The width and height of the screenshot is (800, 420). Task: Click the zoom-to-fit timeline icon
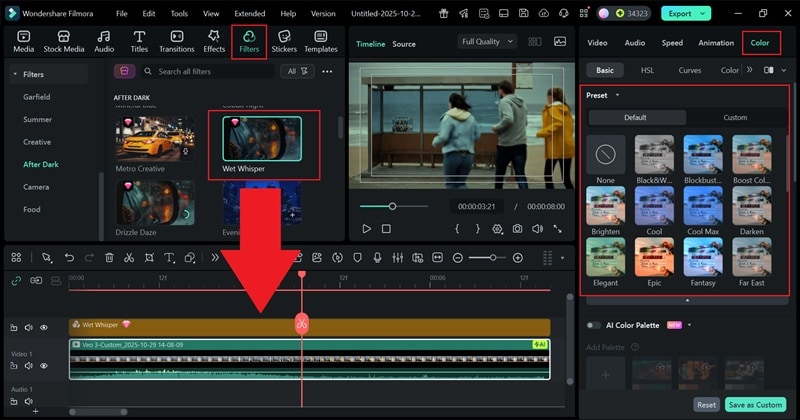[x=437, y=258]
